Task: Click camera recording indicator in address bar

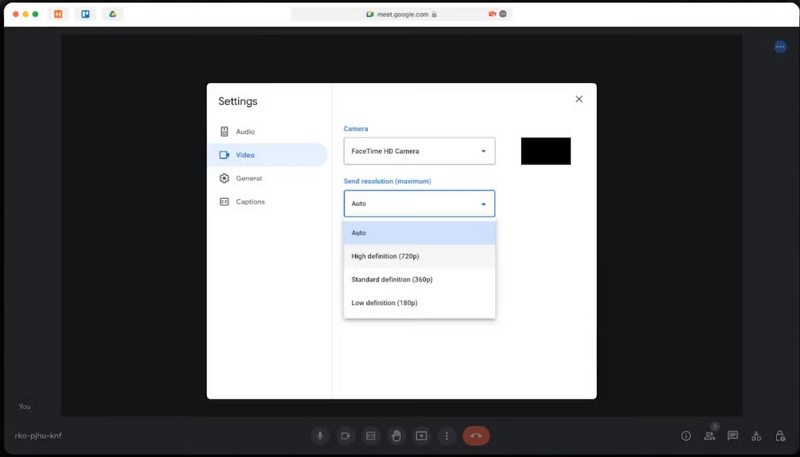Action: (x=492, y=14)
